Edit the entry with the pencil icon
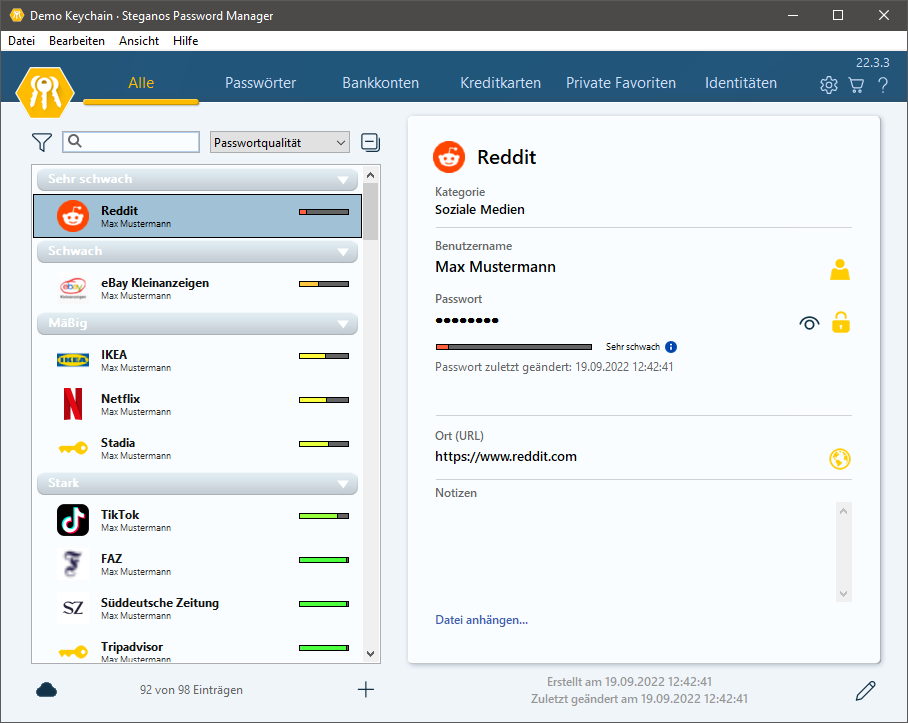 click(x=866, y=691)
